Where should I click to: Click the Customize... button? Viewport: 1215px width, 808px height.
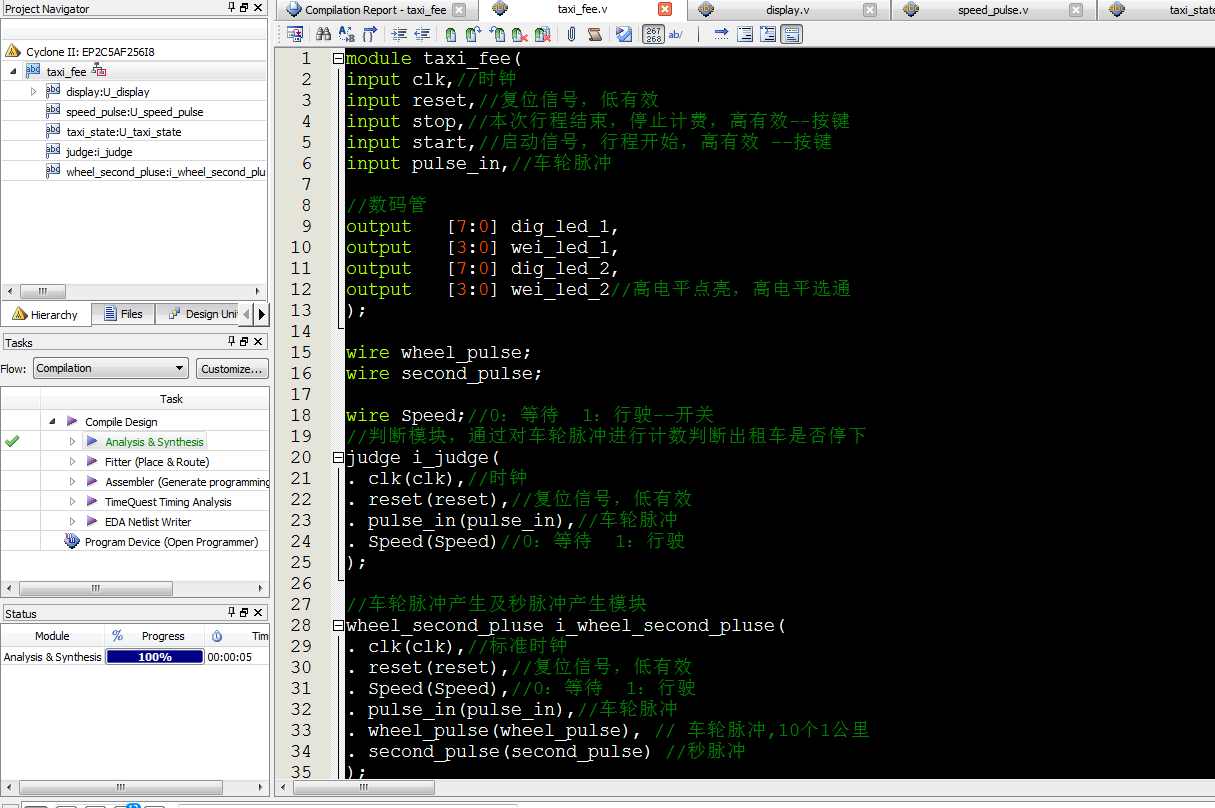(x=232, y=368)
